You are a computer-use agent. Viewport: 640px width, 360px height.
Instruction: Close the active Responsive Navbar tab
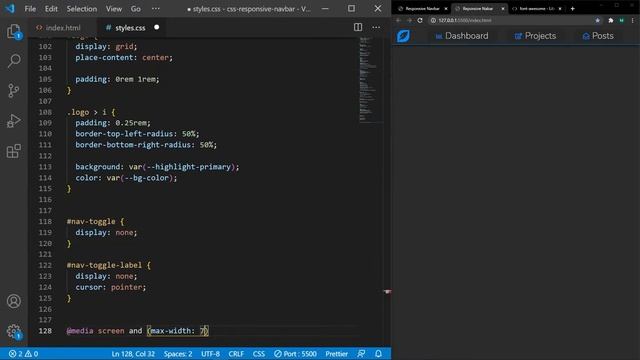click(x=503, y=9)
